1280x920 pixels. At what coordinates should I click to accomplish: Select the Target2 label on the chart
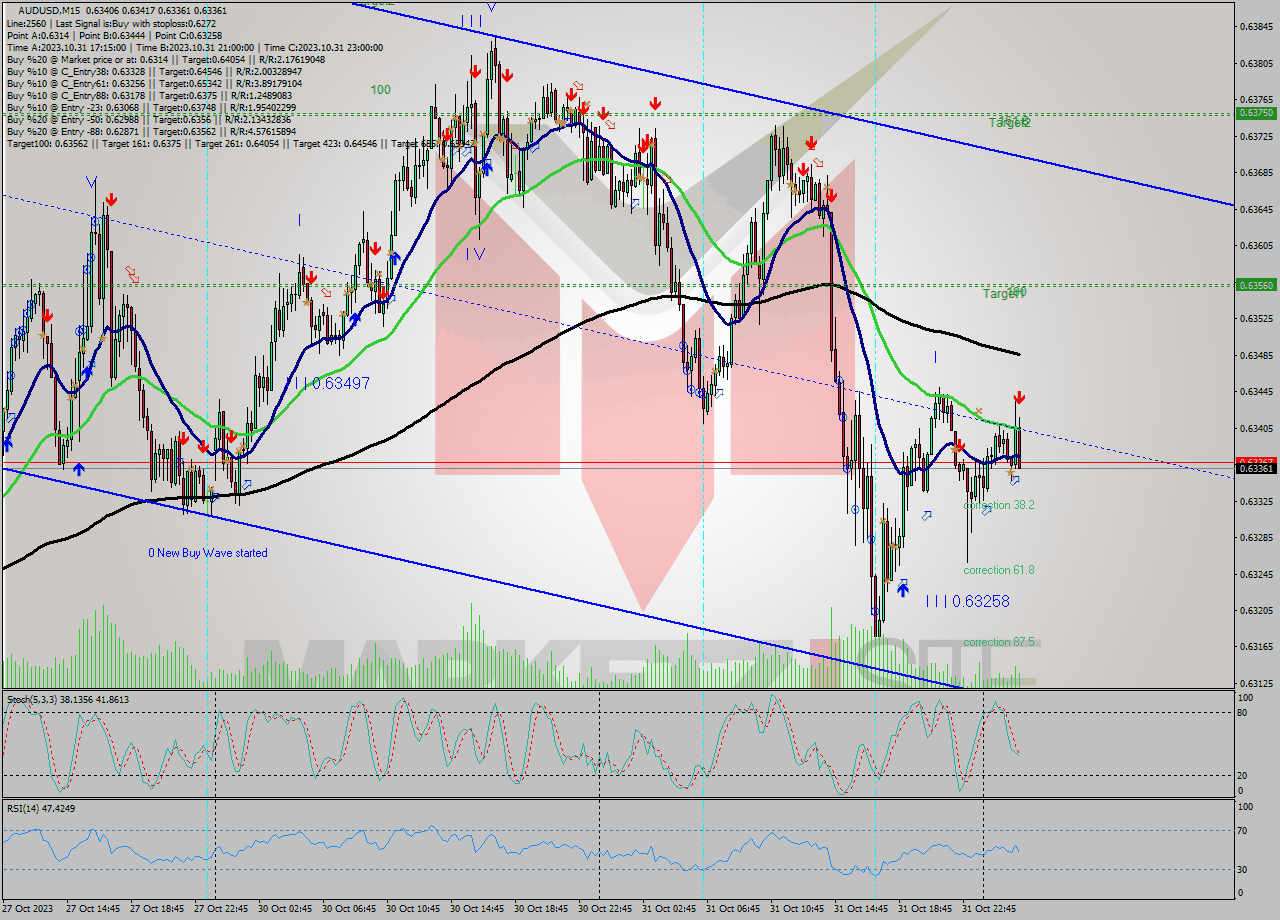[1009, 122]
